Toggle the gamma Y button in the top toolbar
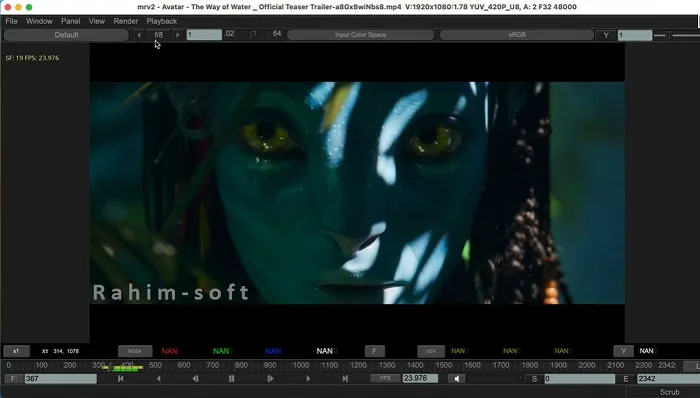The height and width of the screenshot is (398, 700). 606,35
